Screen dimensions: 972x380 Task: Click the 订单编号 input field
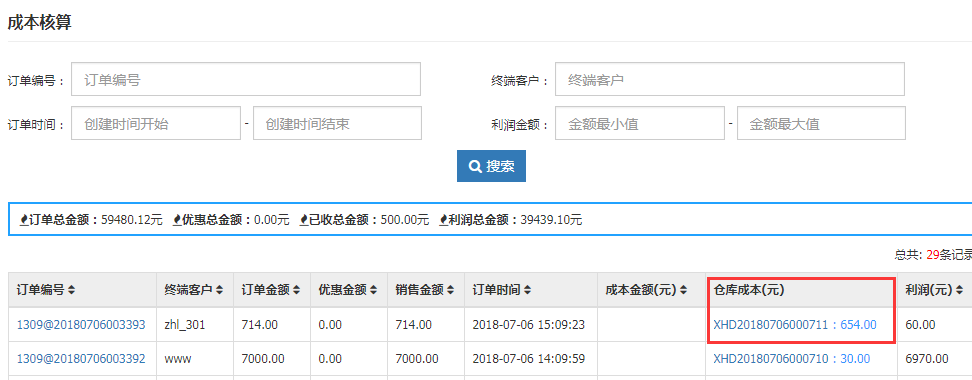[245, 79]
